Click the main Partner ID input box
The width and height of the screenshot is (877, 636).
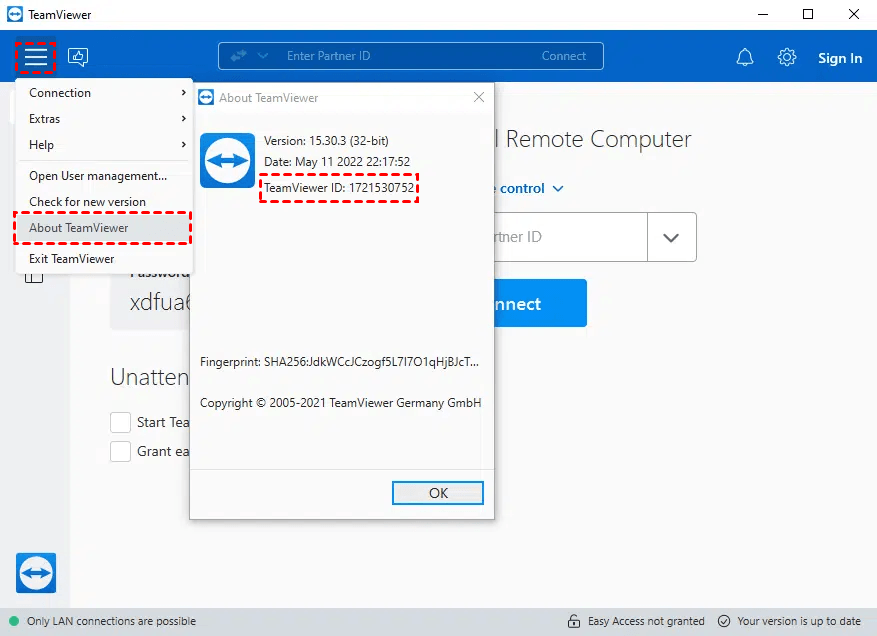pyautogui.click(x=570, y=237)
